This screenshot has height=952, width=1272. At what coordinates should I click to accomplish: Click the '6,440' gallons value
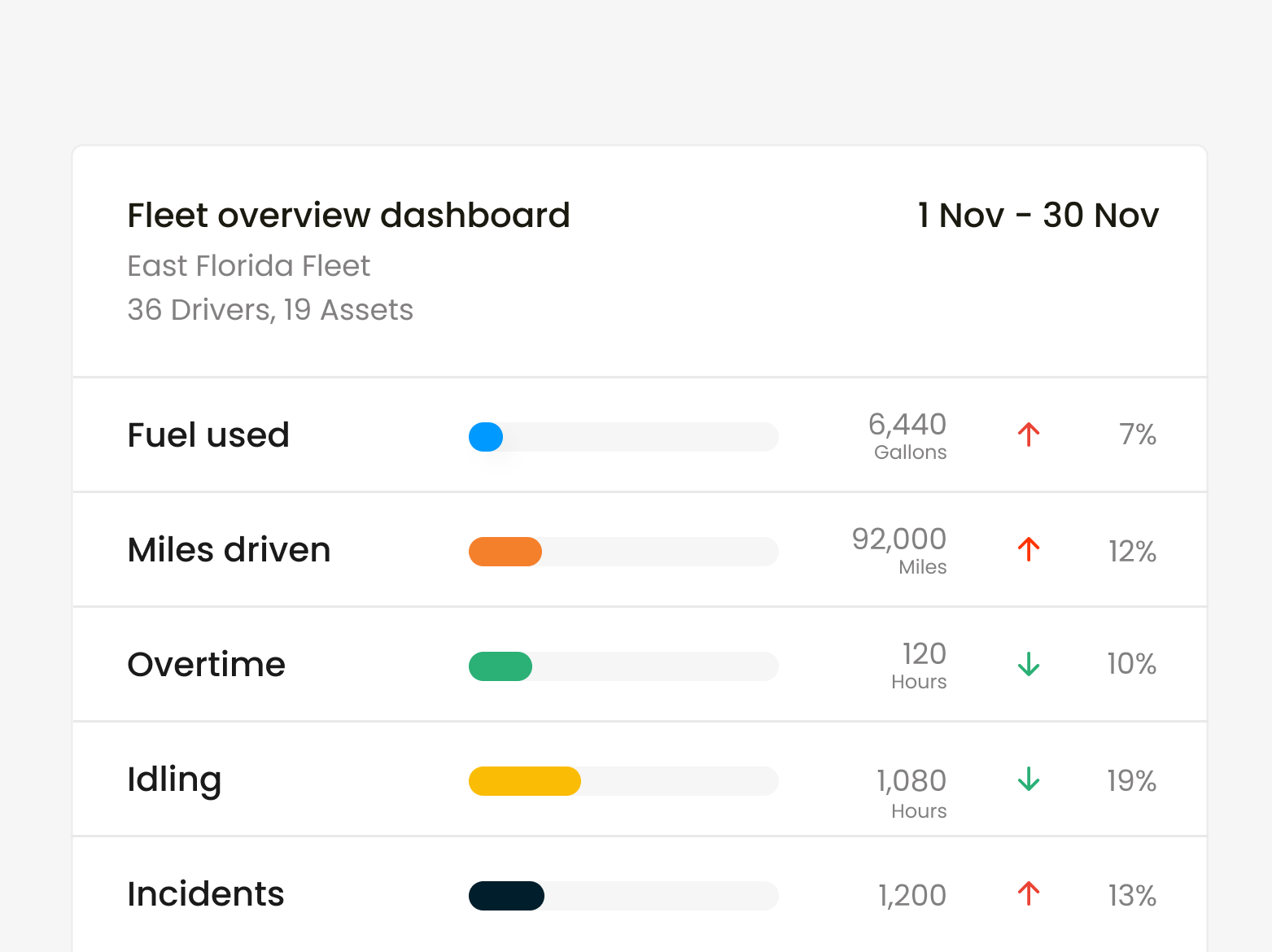click(x=907, y=424)
